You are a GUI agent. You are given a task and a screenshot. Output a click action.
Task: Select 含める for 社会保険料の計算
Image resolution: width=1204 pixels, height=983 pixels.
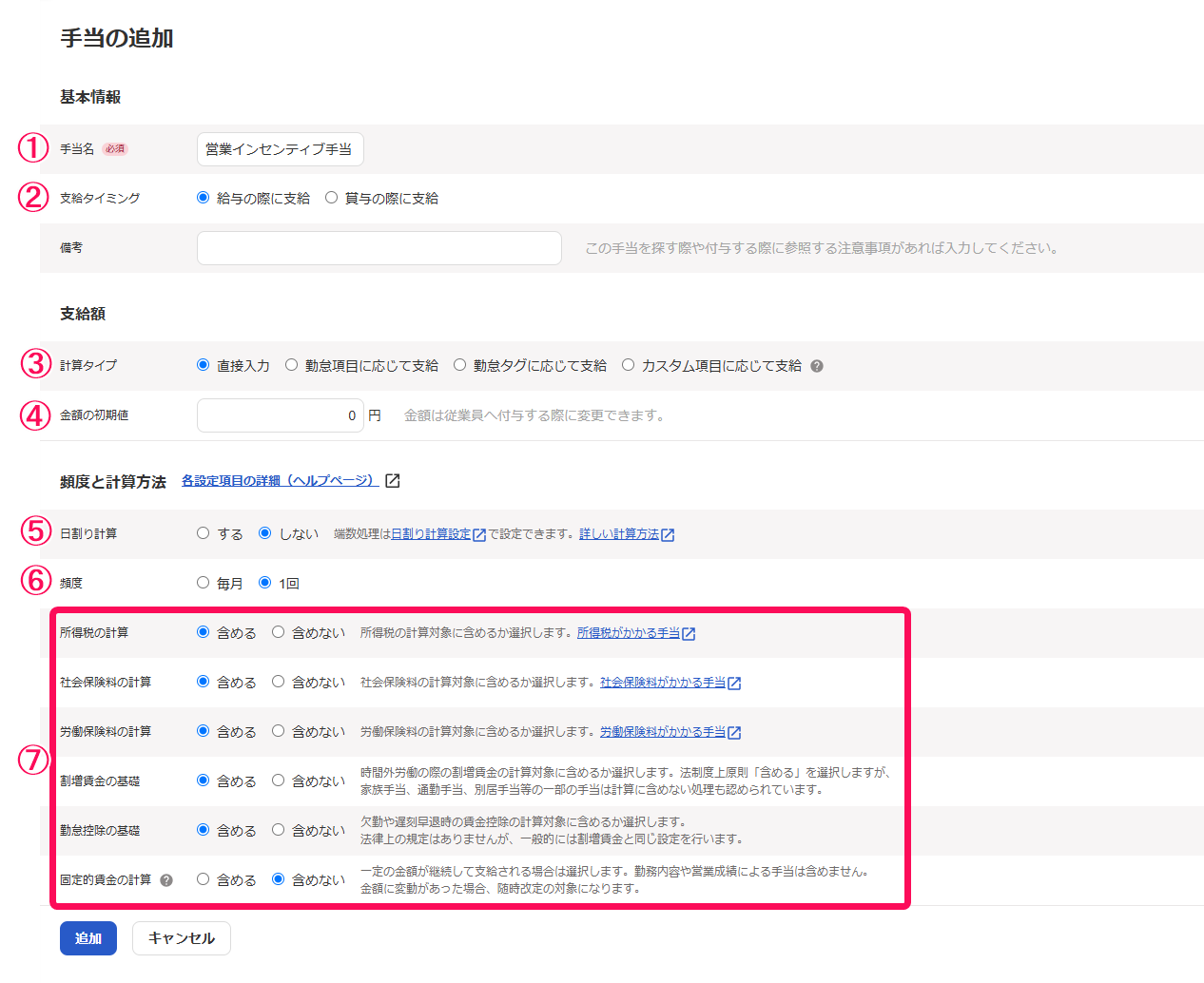coord(203,682)
